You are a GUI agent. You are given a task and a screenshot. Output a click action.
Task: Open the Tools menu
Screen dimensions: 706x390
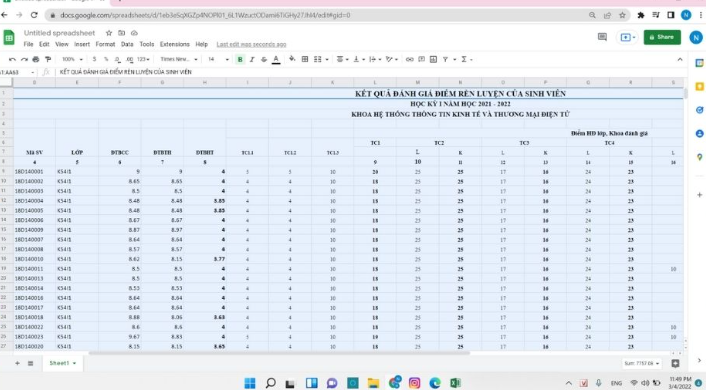click(x=147, y=44)
